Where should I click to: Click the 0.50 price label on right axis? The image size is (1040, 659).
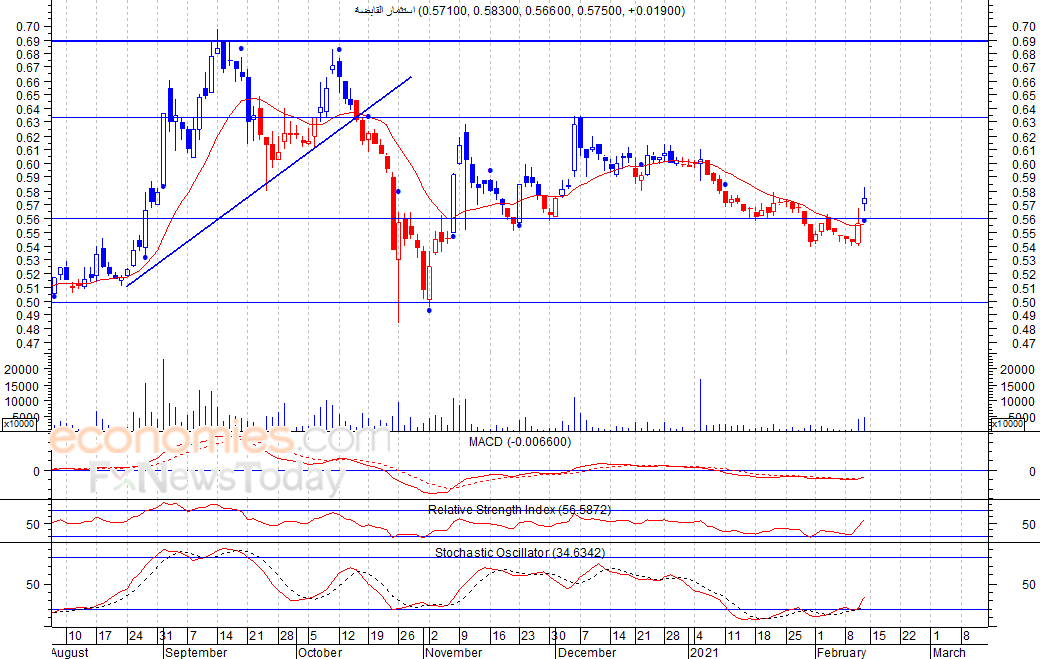click(1023, 302)
